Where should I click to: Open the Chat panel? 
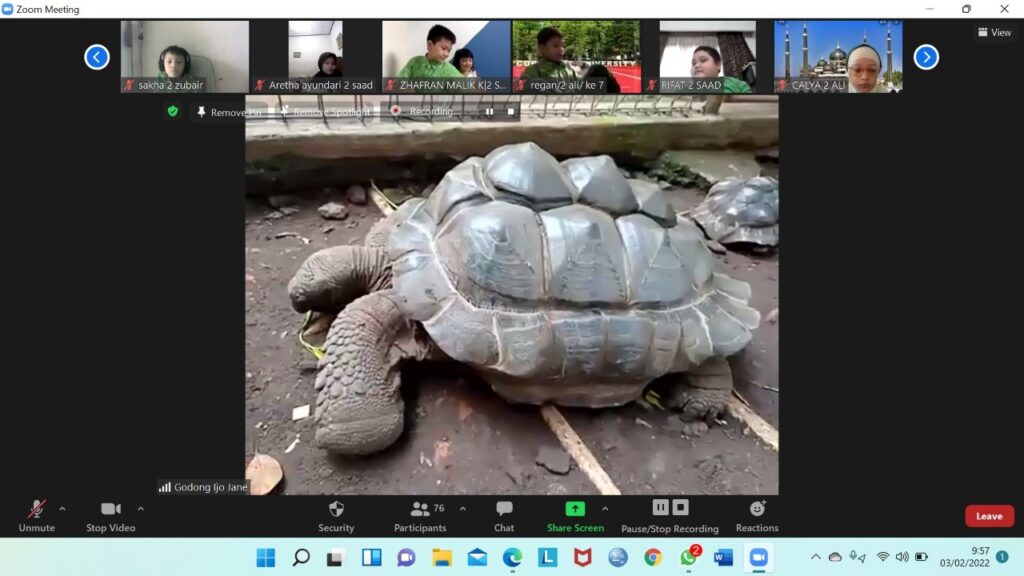point(504,509)
